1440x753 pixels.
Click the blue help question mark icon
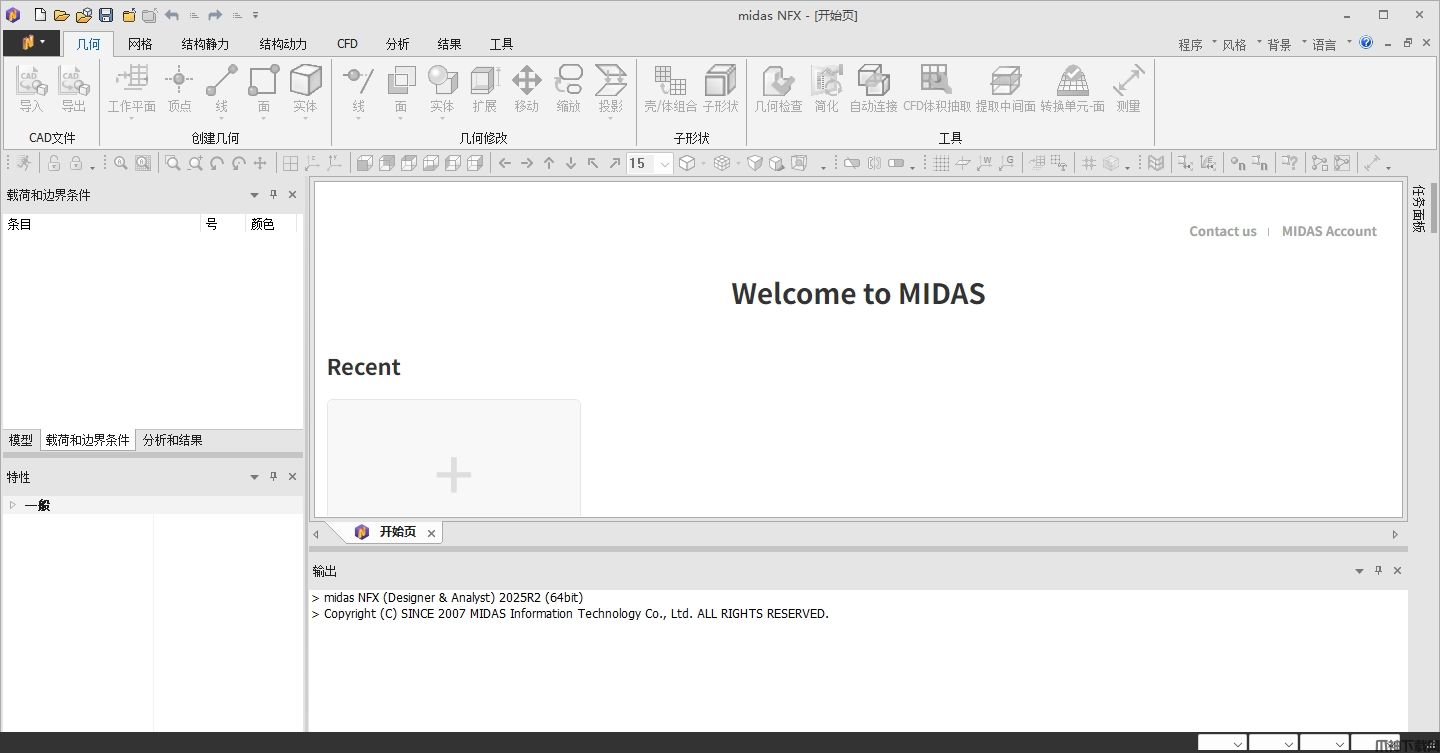pyautogui.click(x=1366, y=43)
